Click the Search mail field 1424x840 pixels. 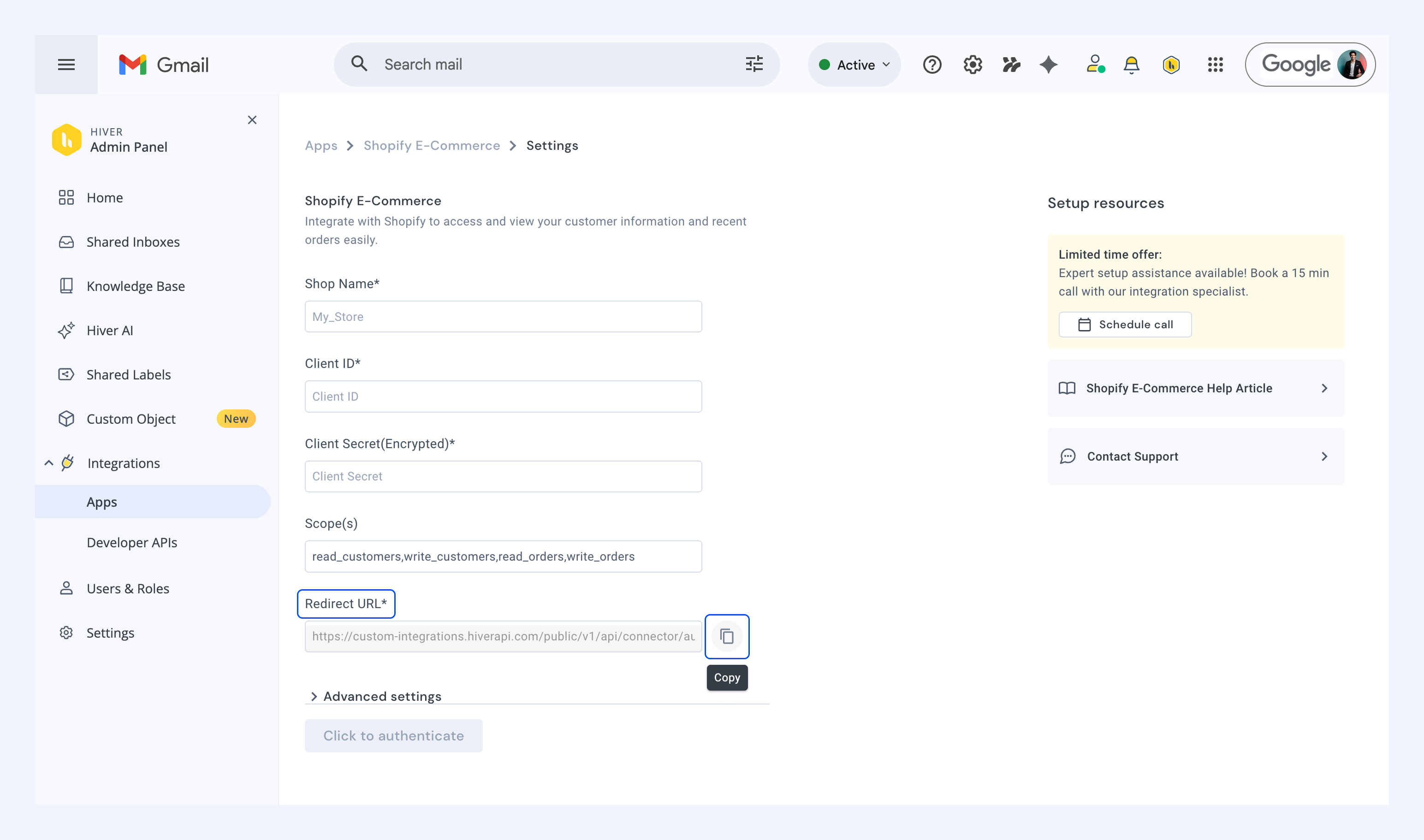[557, 64]
